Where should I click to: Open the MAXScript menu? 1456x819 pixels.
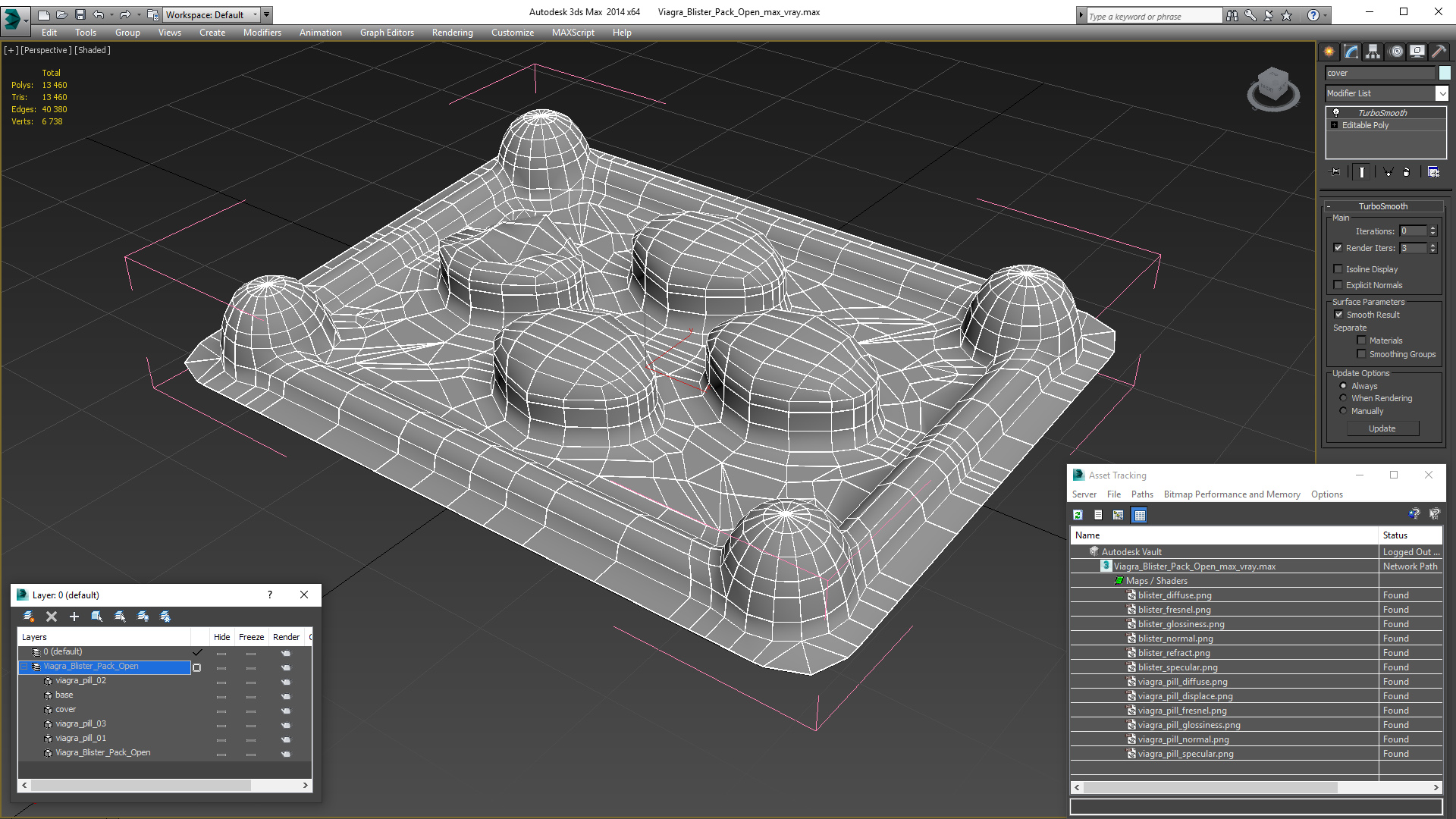point(573,33)
